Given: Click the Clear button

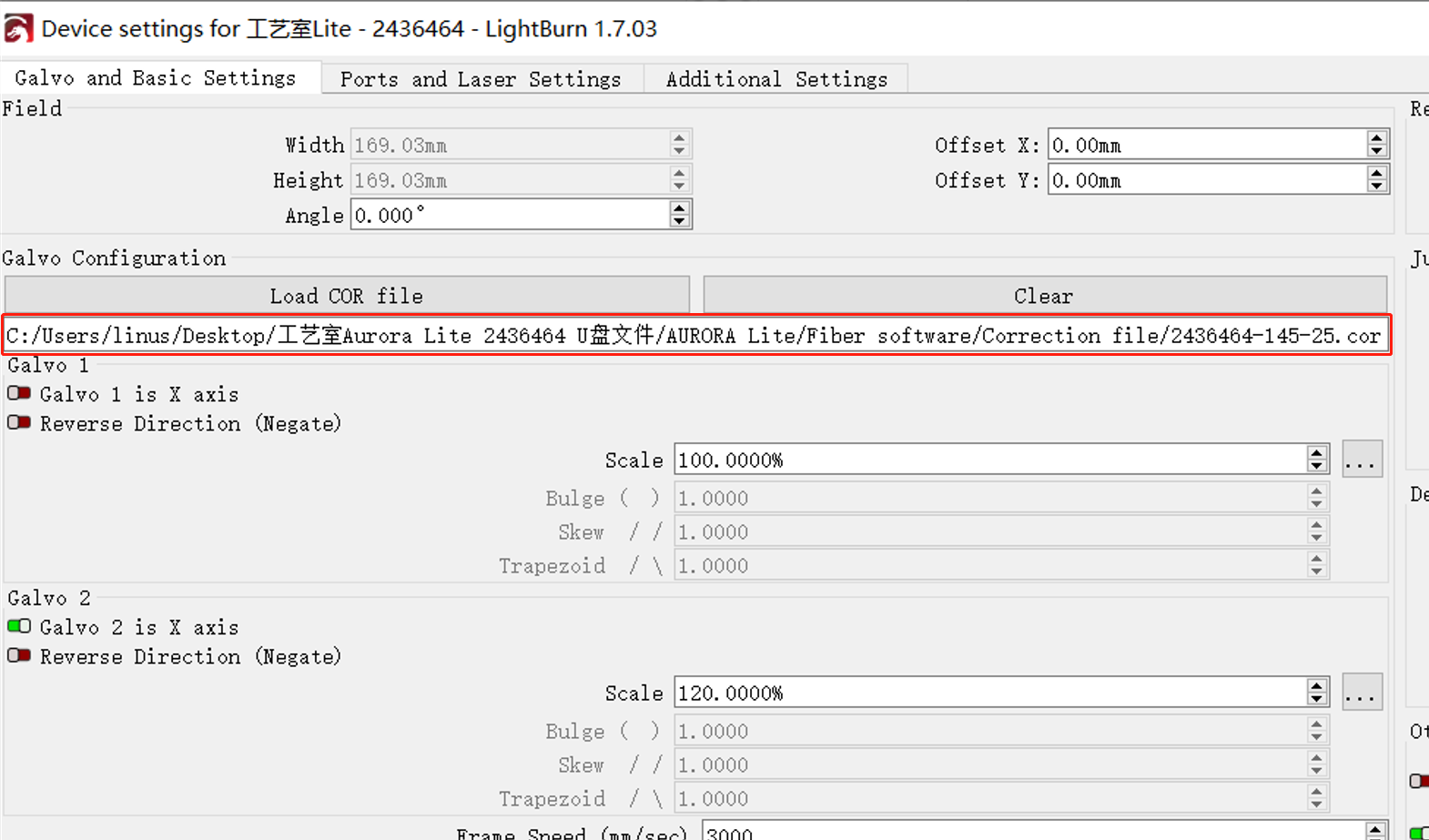Looking at the screenshot, I should [x=1044, y=296].
